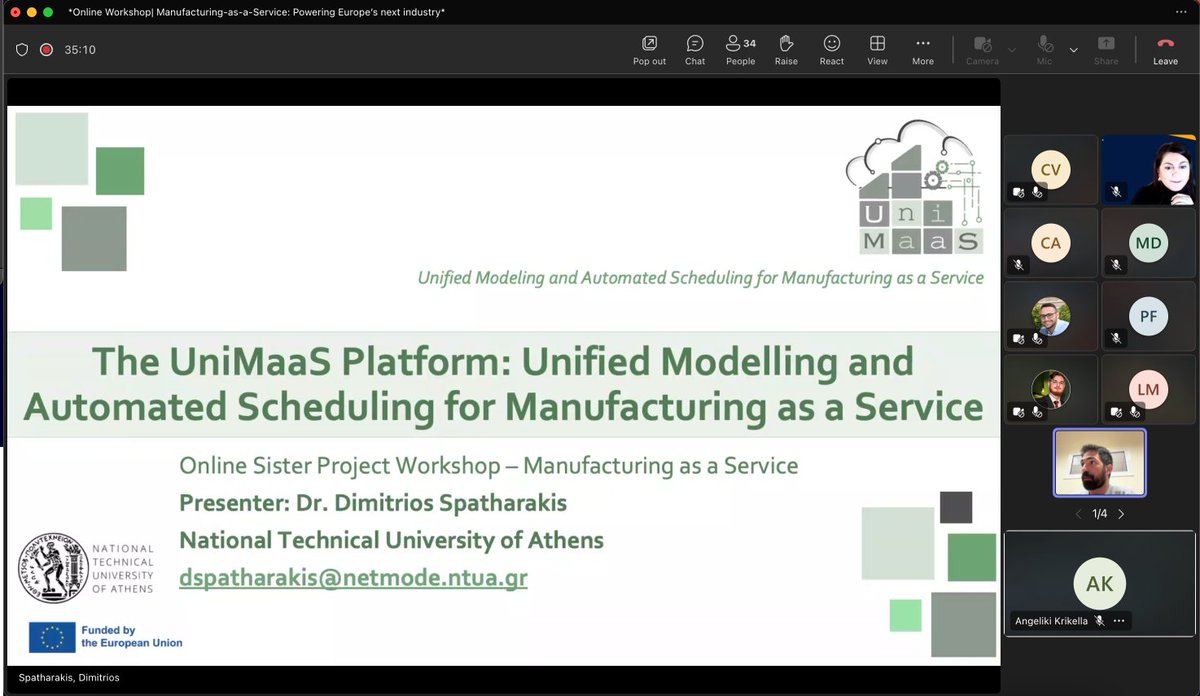This screenshot has width=1200, height=696.
Task: Click the muted mic icon on woman's video
Action: click(x=1115, y=192)
